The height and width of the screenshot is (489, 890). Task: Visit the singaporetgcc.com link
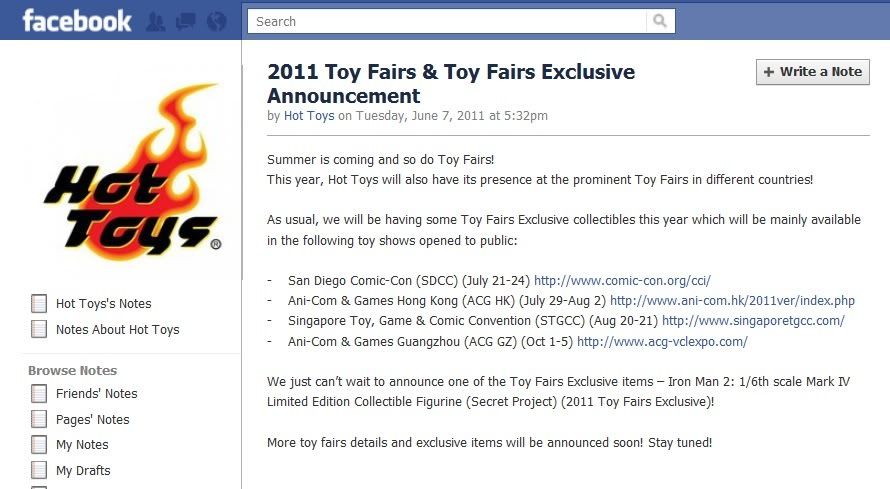(x=753, y=321)
